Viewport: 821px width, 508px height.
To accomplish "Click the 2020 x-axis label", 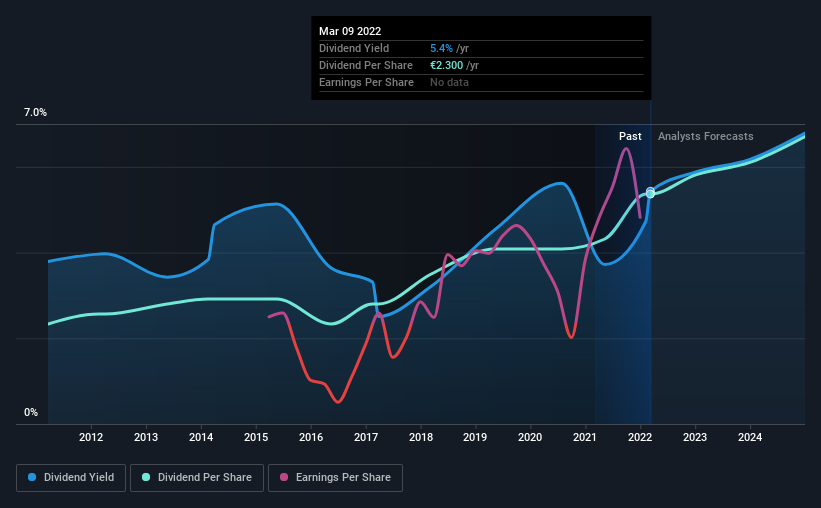I will click(x=530, y=437).
